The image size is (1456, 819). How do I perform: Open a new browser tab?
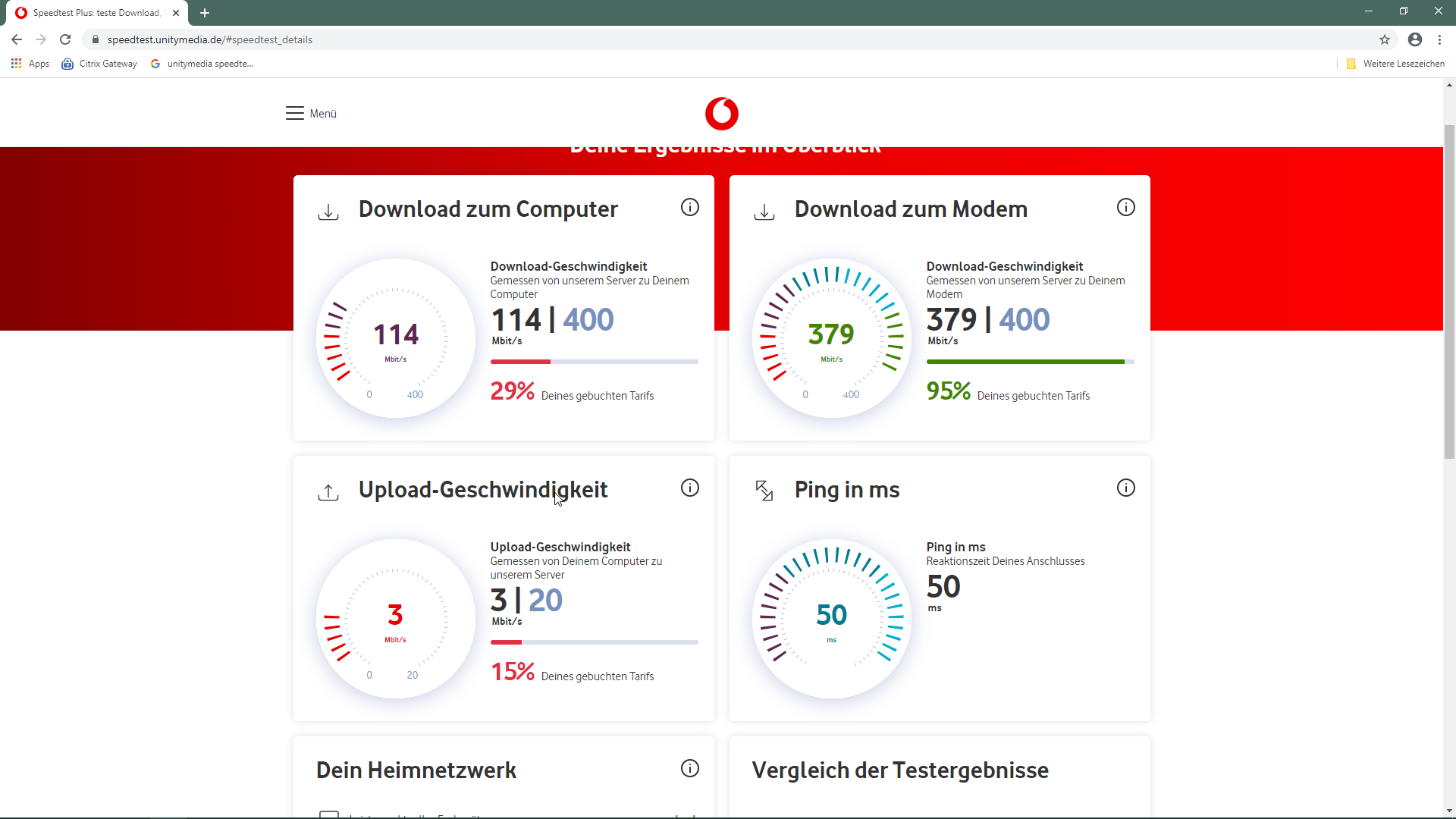[x=205, y=13]
